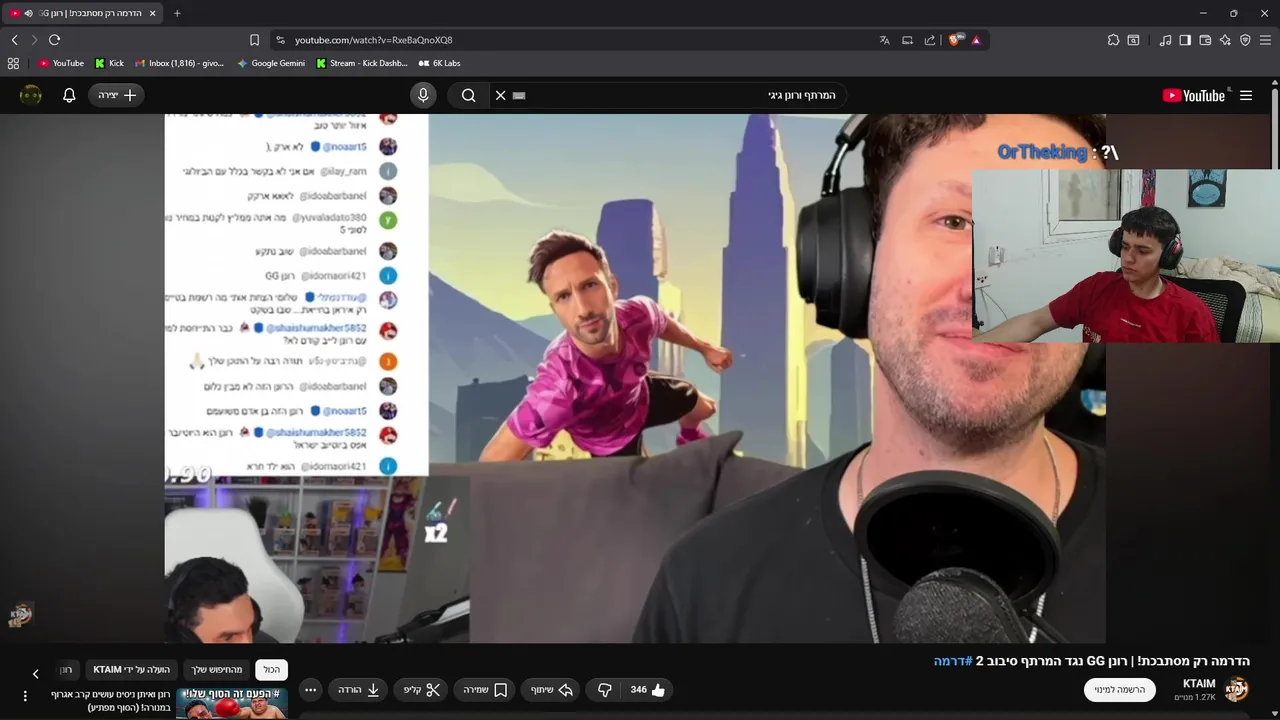Click the translate page icon in address bar
The width and height of the screenshot is (1280, 720).
point(884,40)
